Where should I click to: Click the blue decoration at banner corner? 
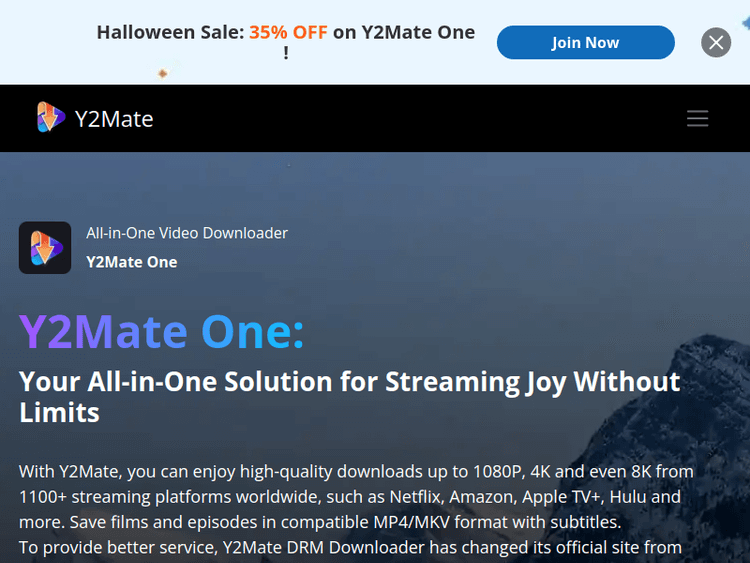click(x=745, y=22)
